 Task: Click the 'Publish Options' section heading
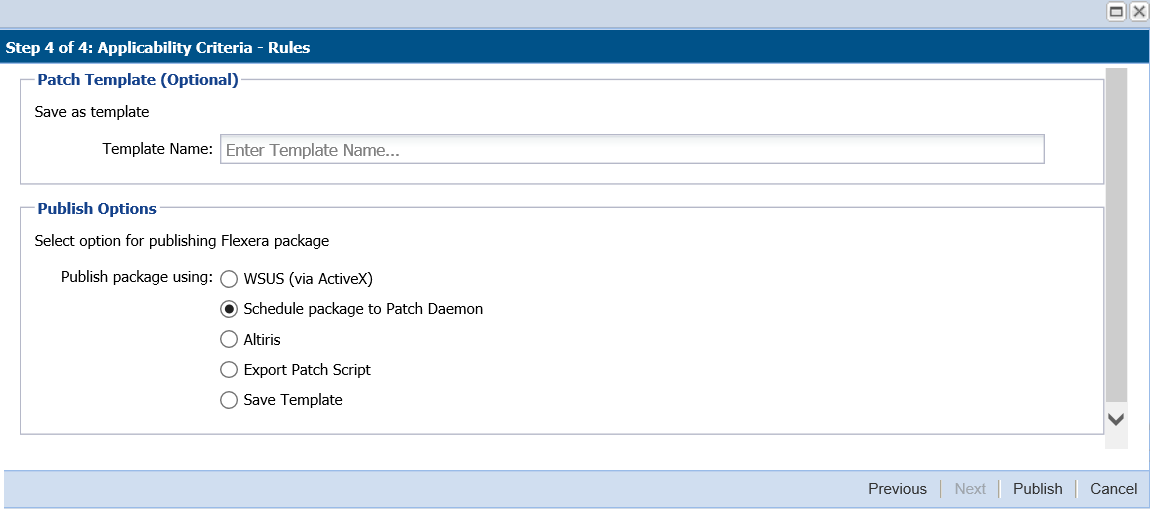(97, 209)
